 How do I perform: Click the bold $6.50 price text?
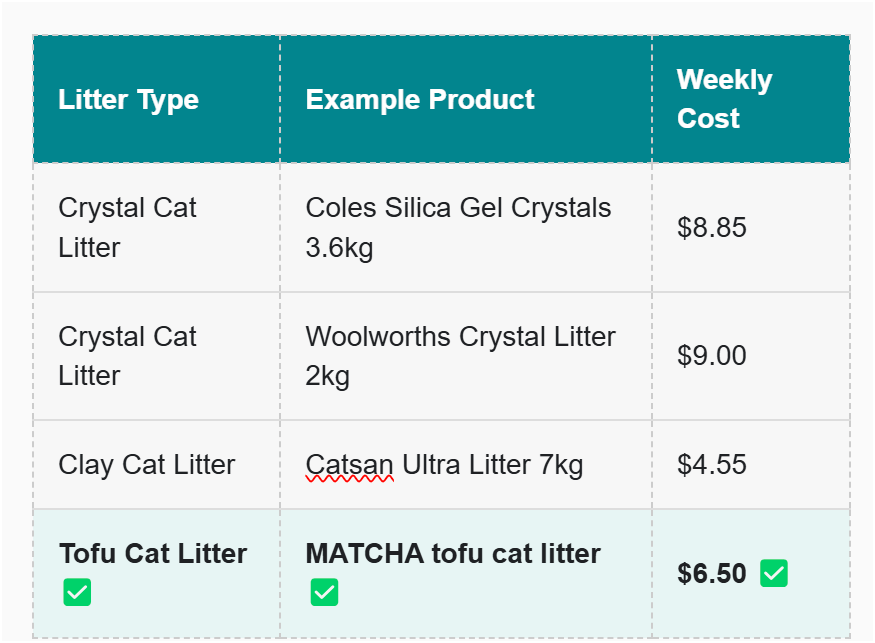point(712,573)
